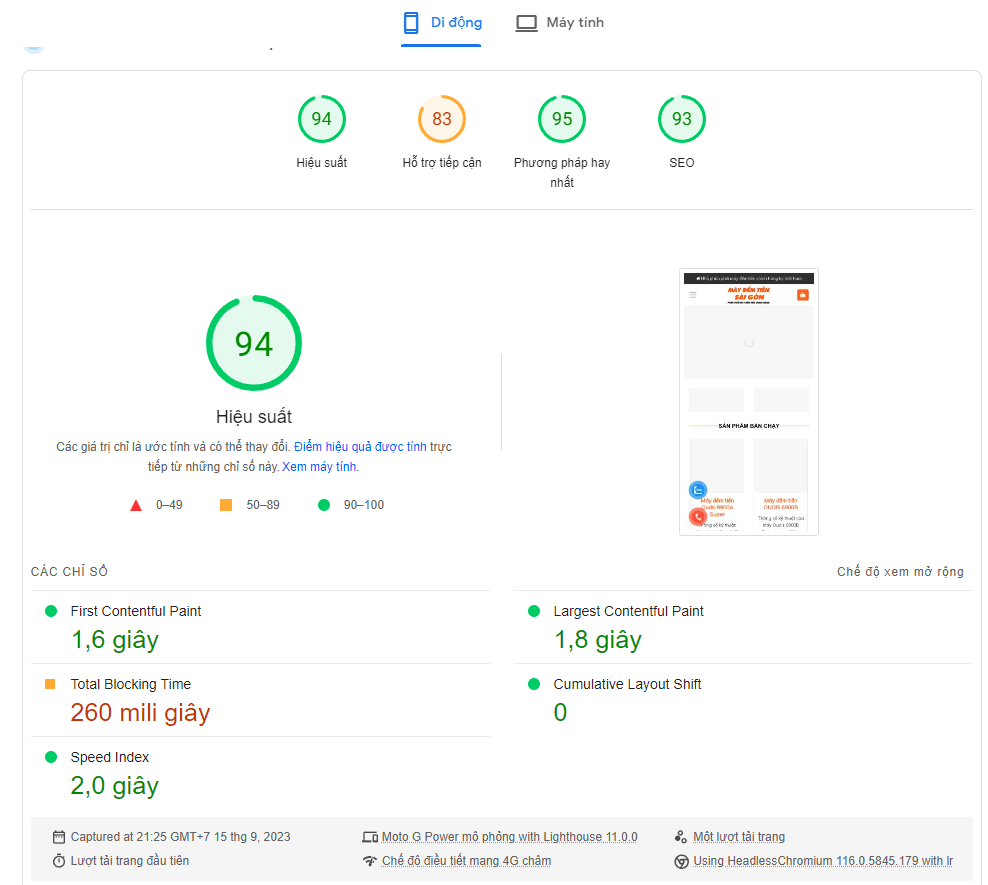Click the network icon before Chế độ điều tiết mạng
The width and height of the screenshot is (988, 885).
pyautogui.click(x=371, y=859)
